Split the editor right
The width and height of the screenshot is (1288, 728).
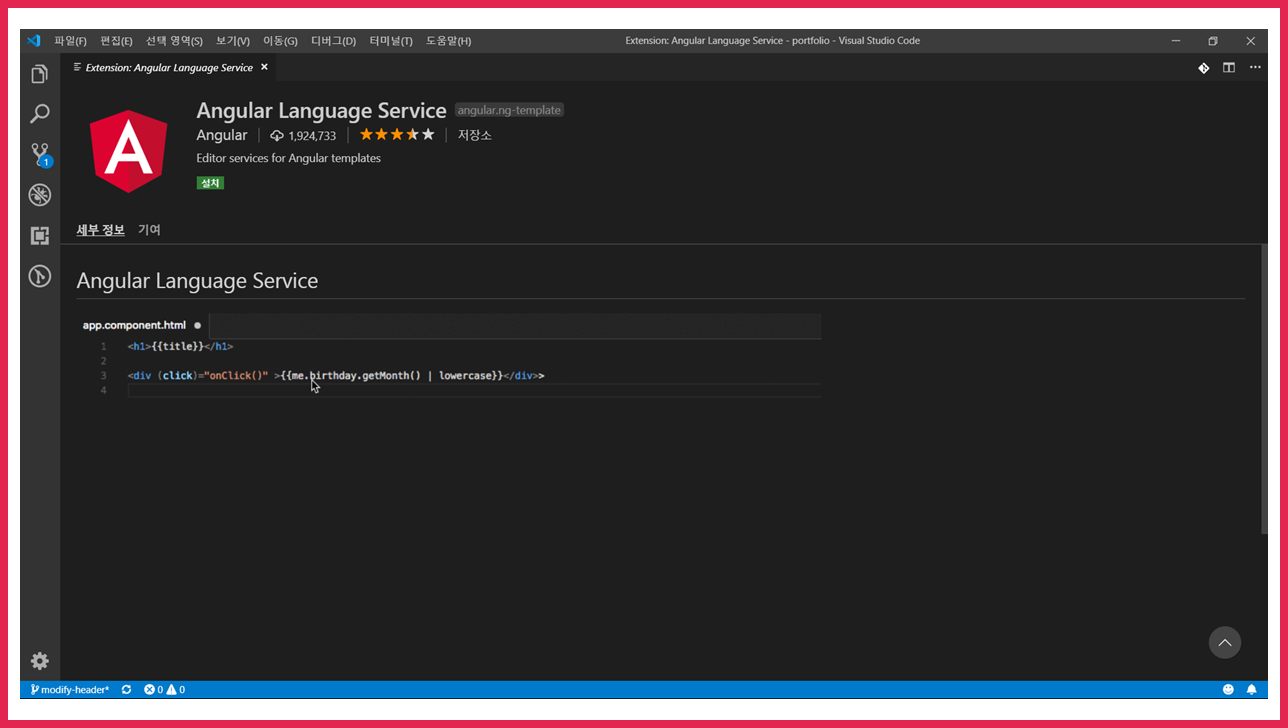click(x=1229, y=68)
